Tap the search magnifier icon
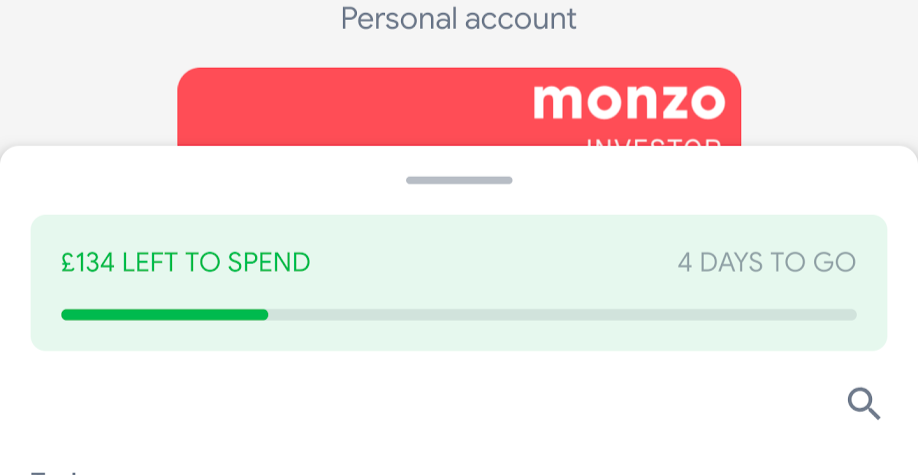 point(863,403)
